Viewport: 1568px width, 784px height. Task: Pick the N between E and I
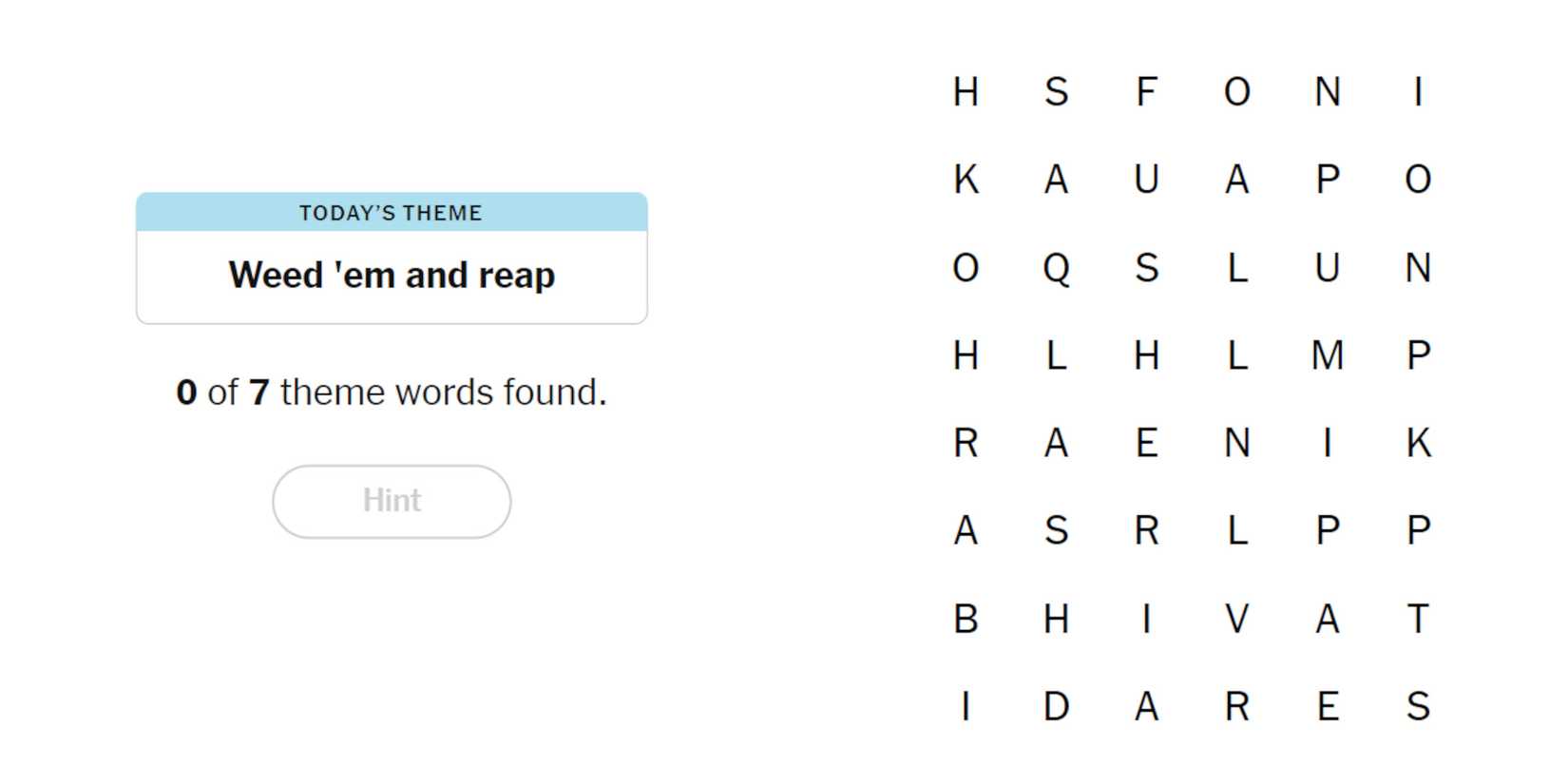[1236, 443]
